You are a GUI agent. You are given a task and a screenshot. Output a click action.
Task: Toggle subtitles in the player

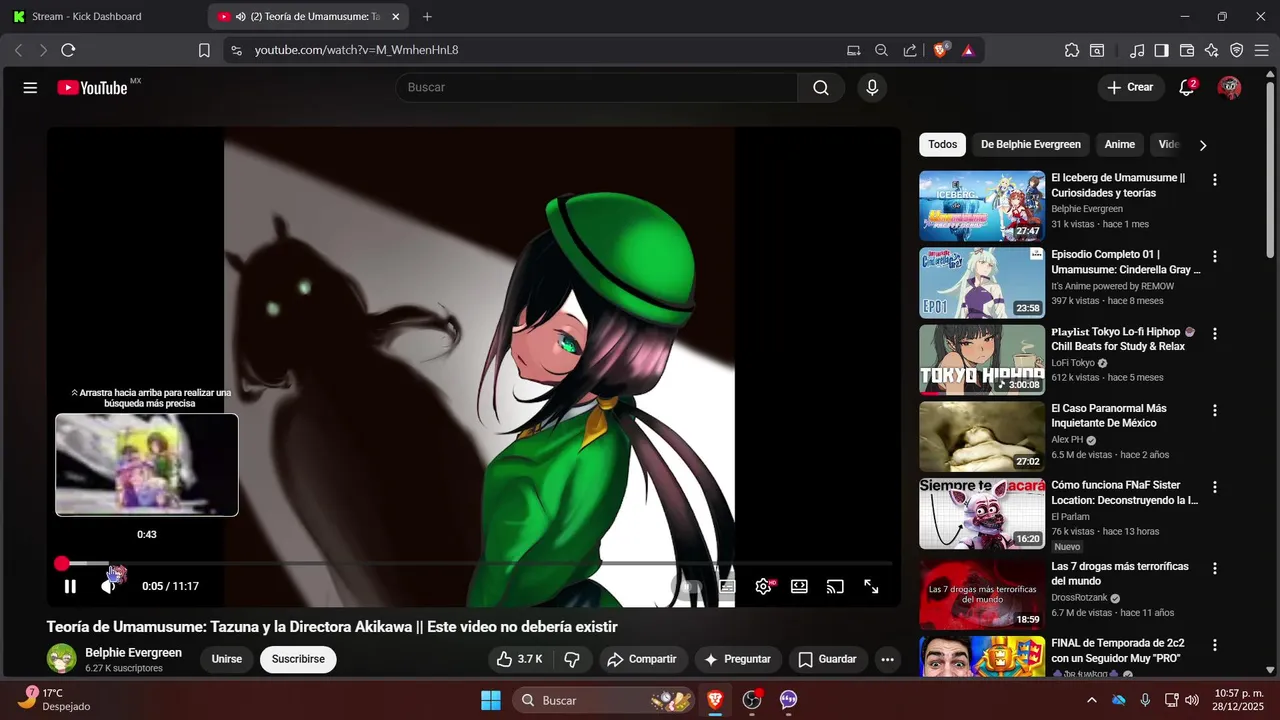(x=727, y=587)
